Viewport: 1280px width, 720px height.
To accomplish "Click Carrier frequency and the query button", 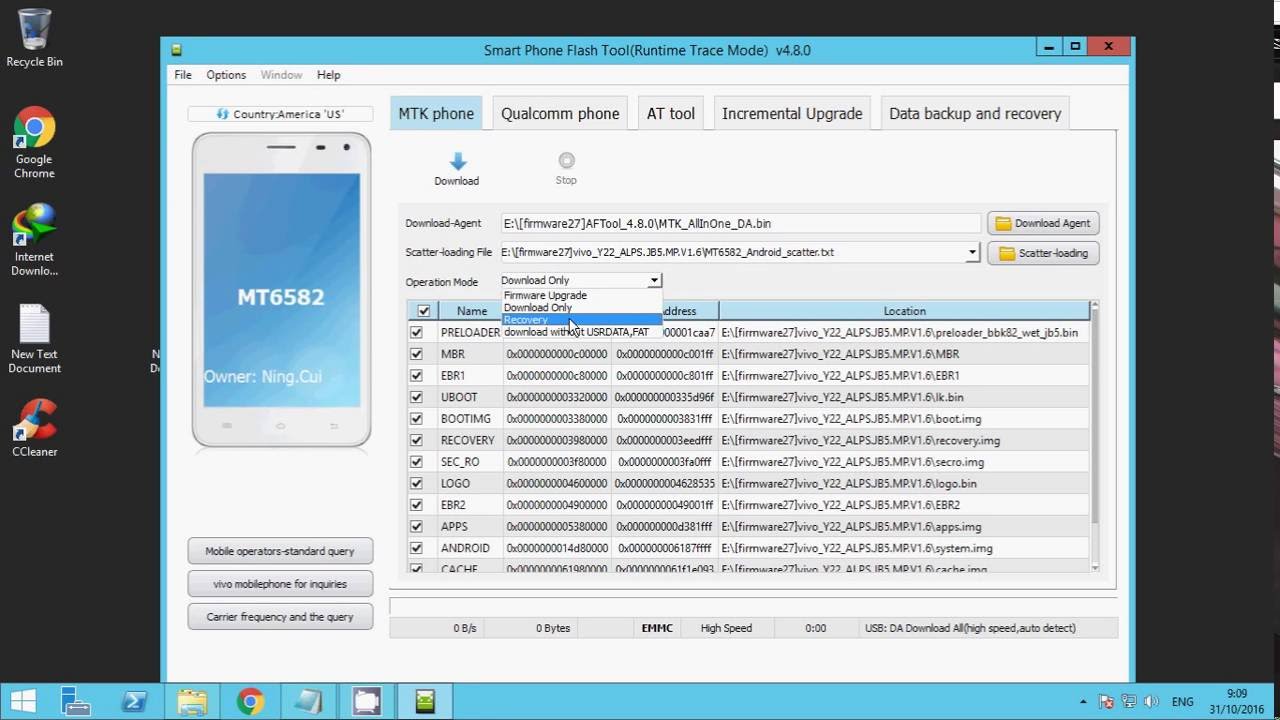I will [280, 617].
